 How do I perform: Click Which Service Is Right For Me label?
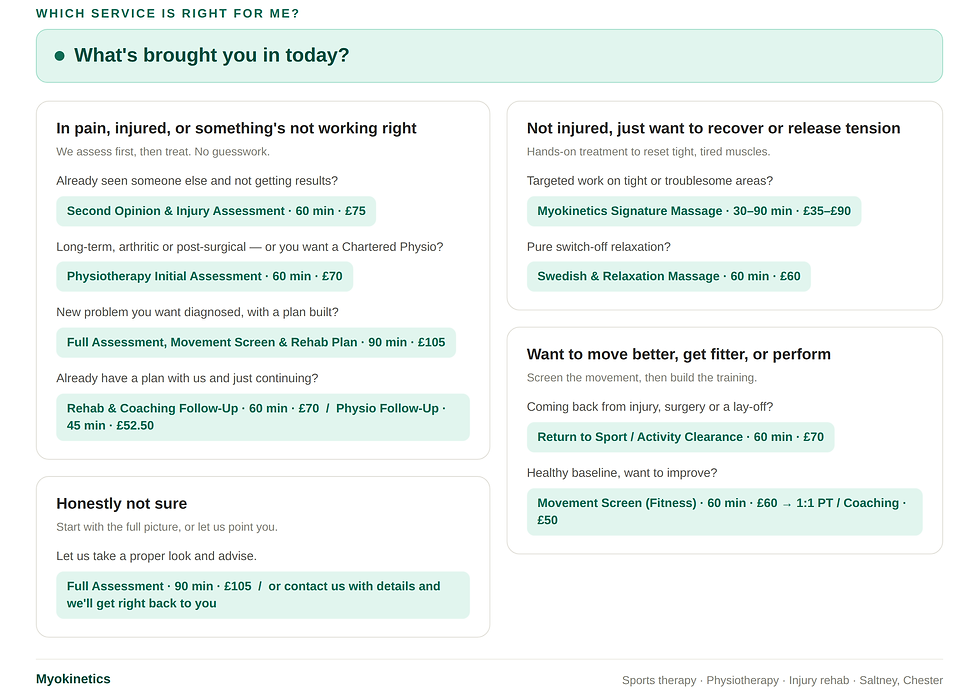click(x=168, y=13)
